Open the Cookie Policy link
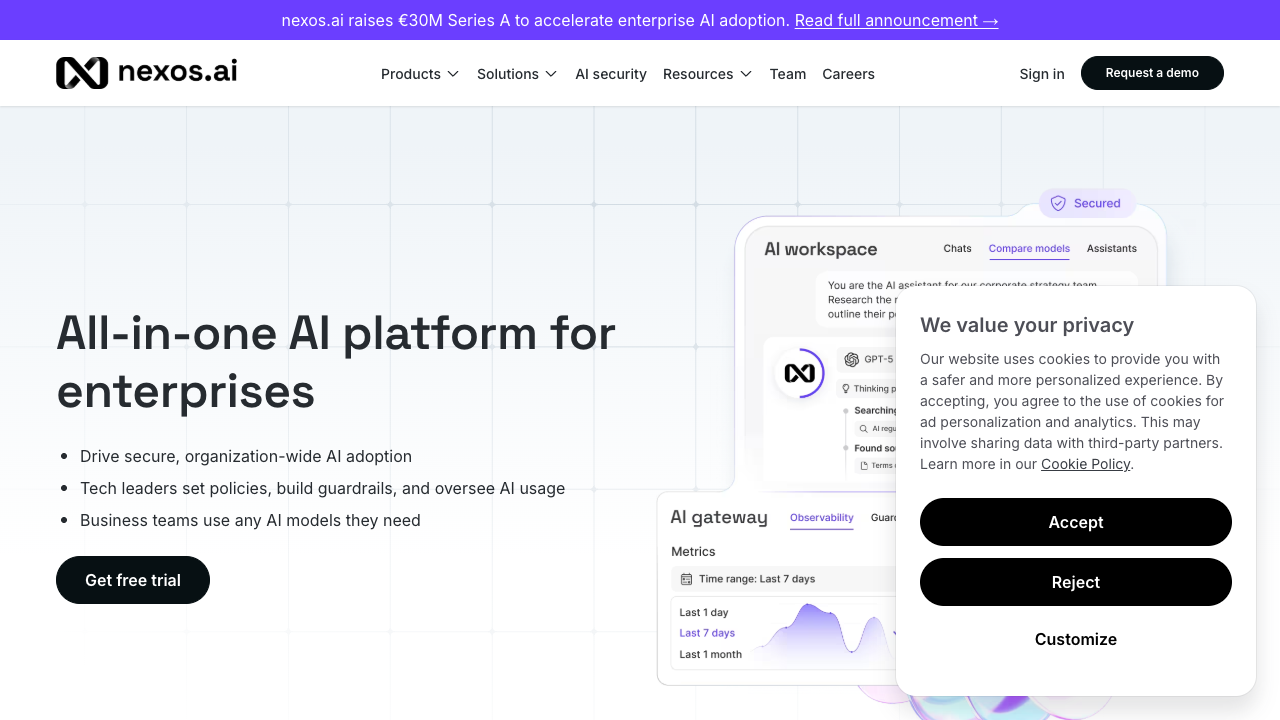This screenshot has height=720, width=1280. tap(1085, 464)
